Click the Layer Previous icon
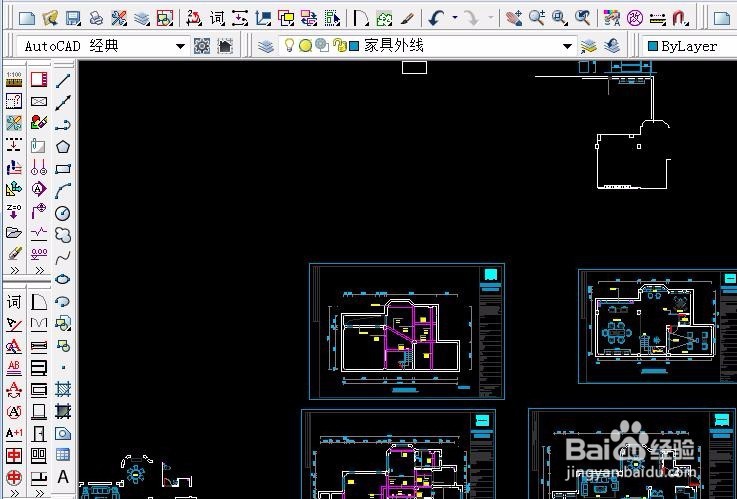 [x=612, y=46]
